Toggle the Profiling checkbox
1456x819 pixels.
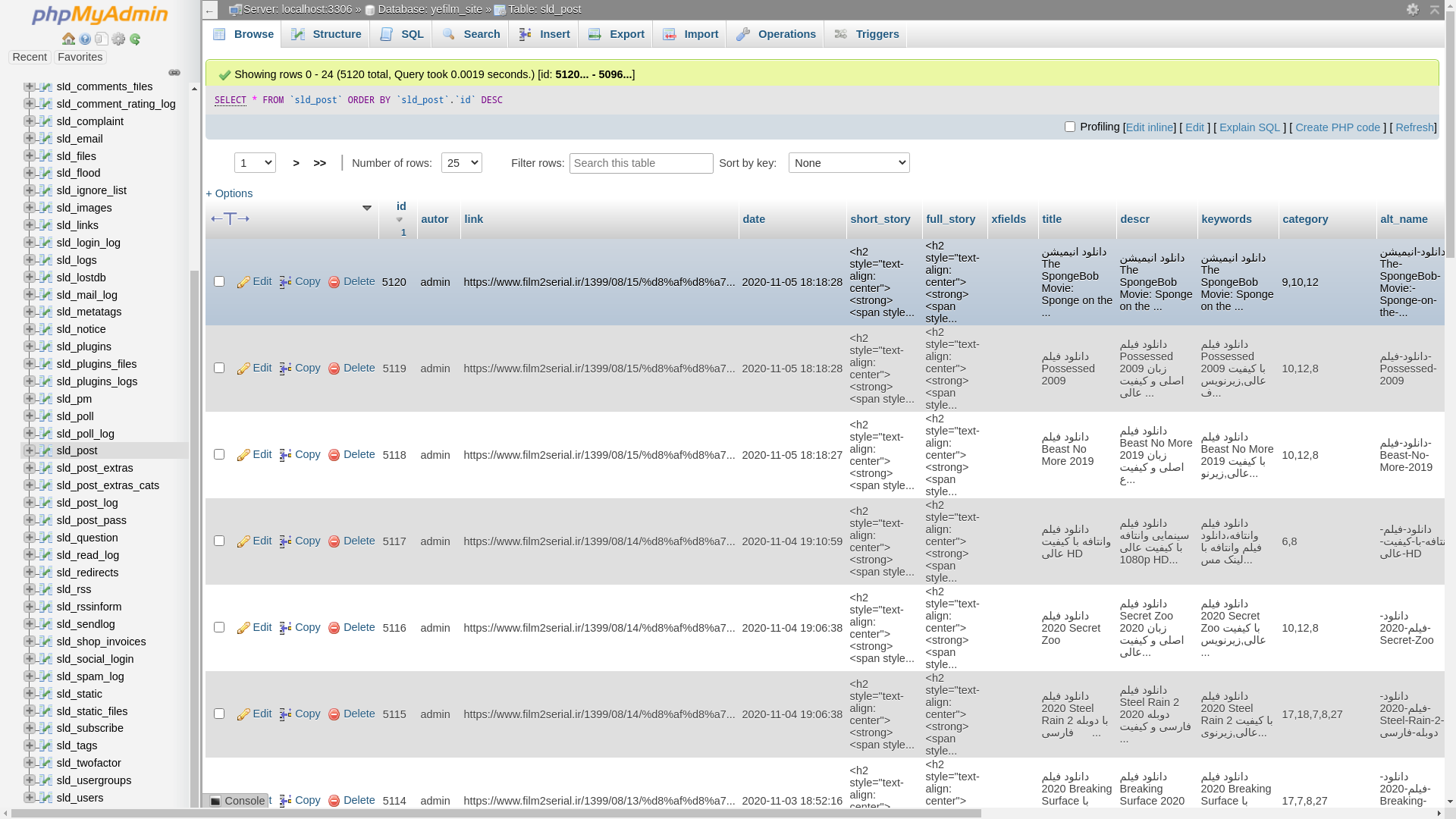[x=1069, y=126]
